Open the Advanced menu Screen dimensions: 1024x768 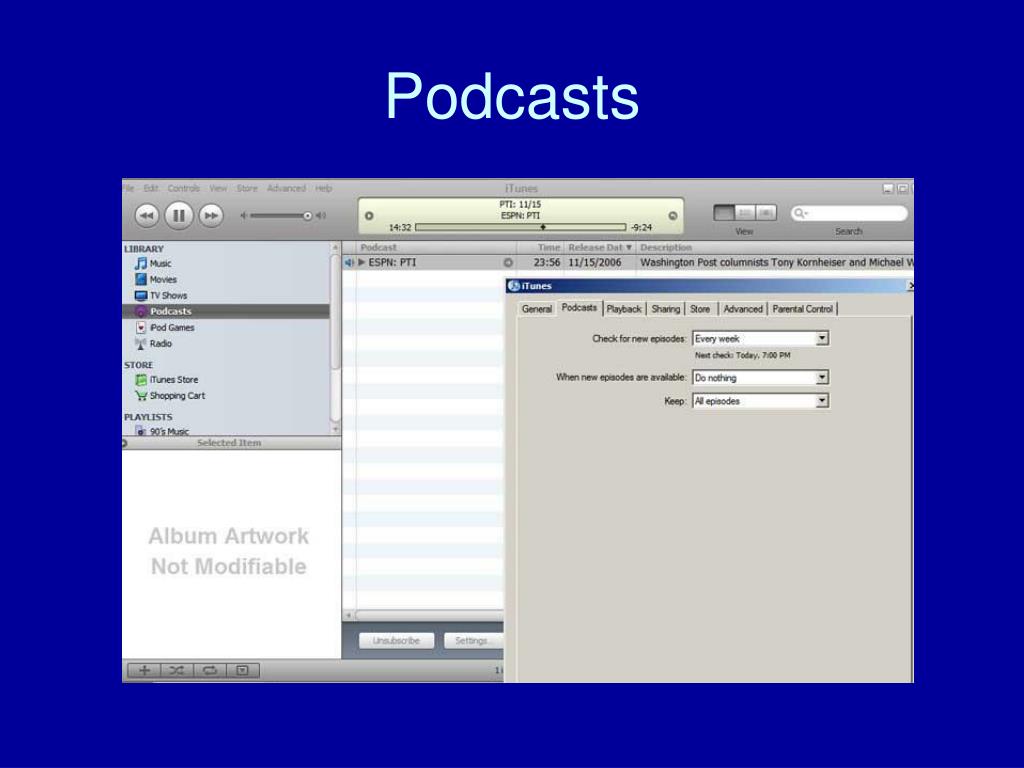click(x=286, y=188)
